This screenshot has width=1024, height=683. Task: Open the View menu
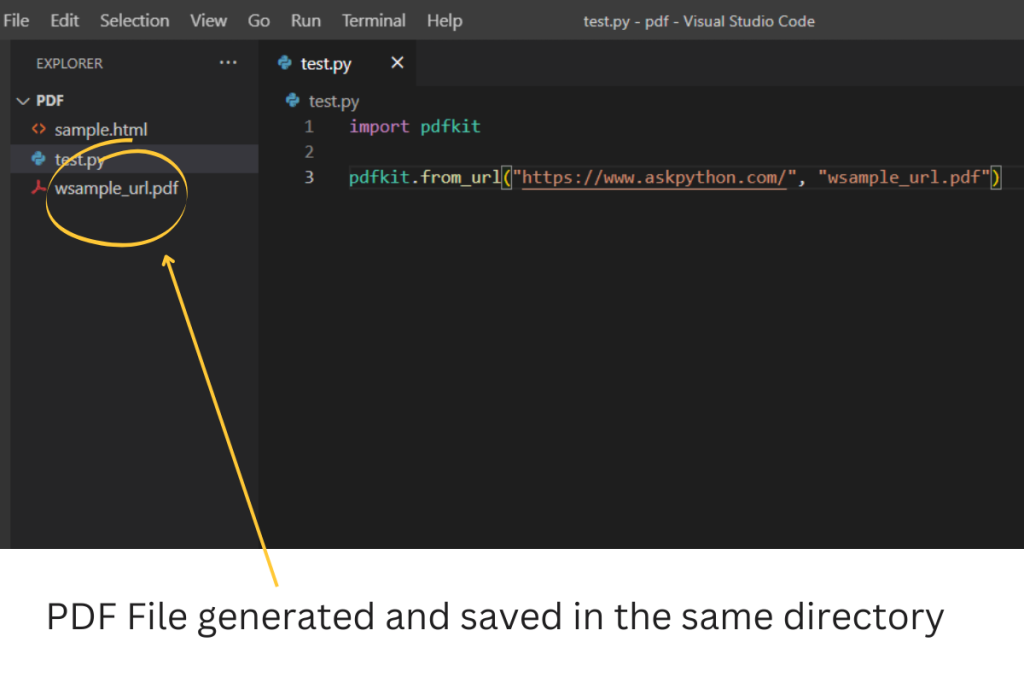[x=208, y=20]
